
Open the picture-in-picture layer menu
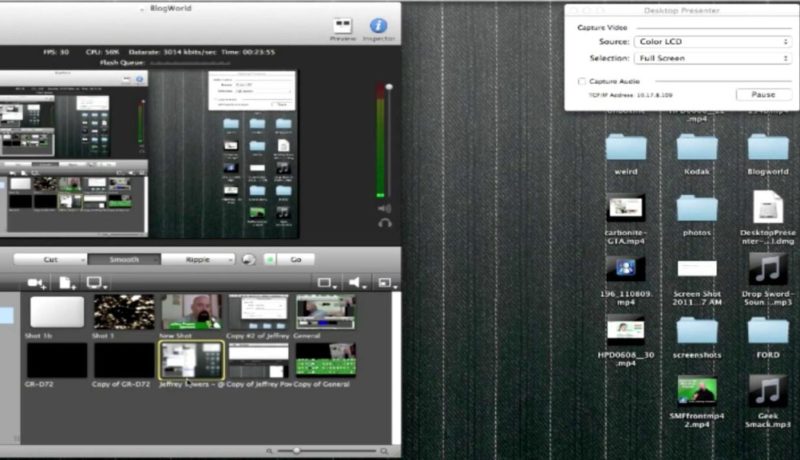(388, 283)
